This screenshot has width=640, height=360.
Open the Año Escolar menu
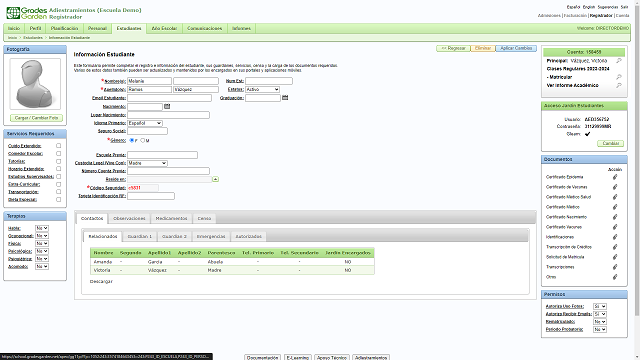164,29
